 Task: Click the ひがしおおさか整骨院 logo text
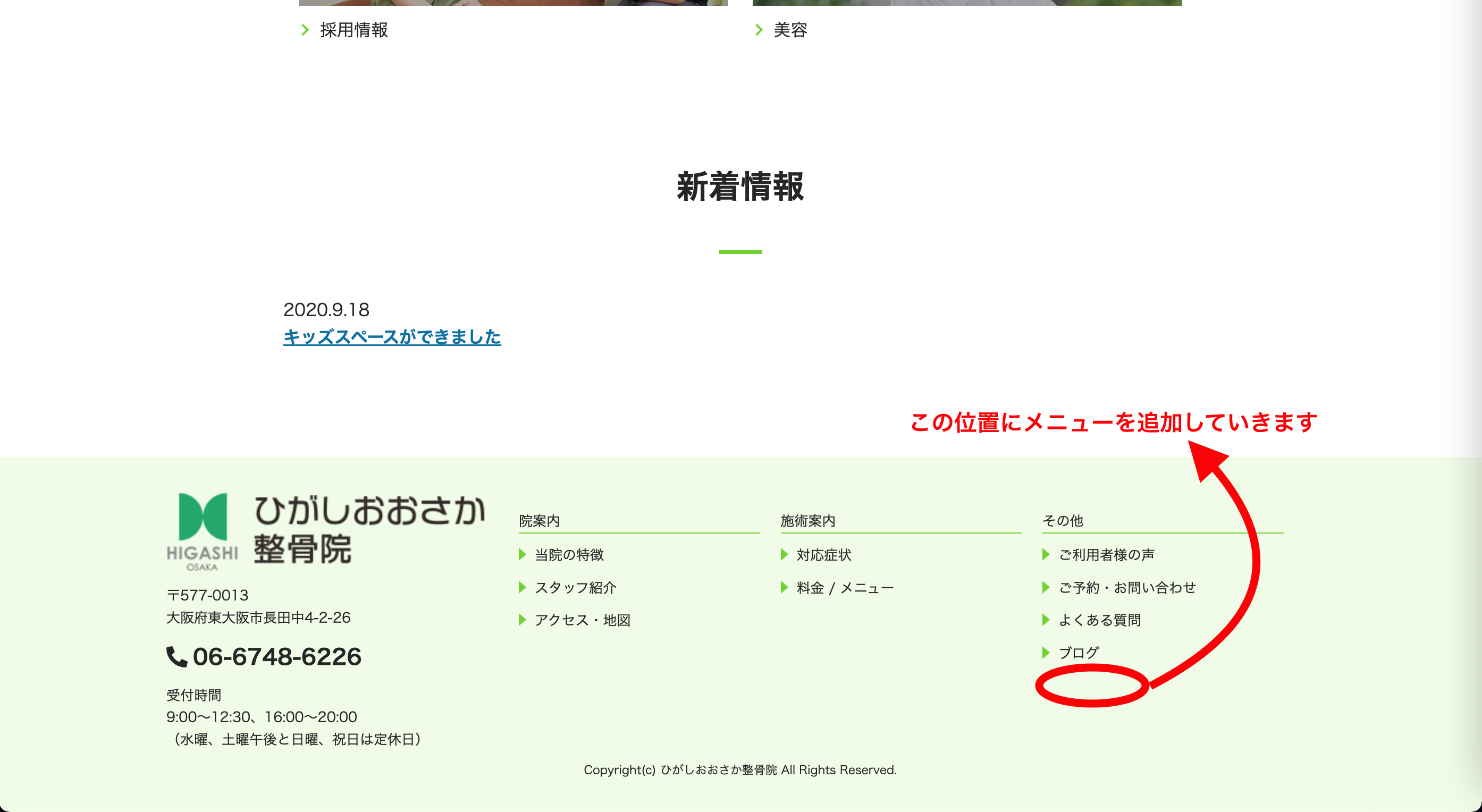pyautogui.click(x=368, y=529)
